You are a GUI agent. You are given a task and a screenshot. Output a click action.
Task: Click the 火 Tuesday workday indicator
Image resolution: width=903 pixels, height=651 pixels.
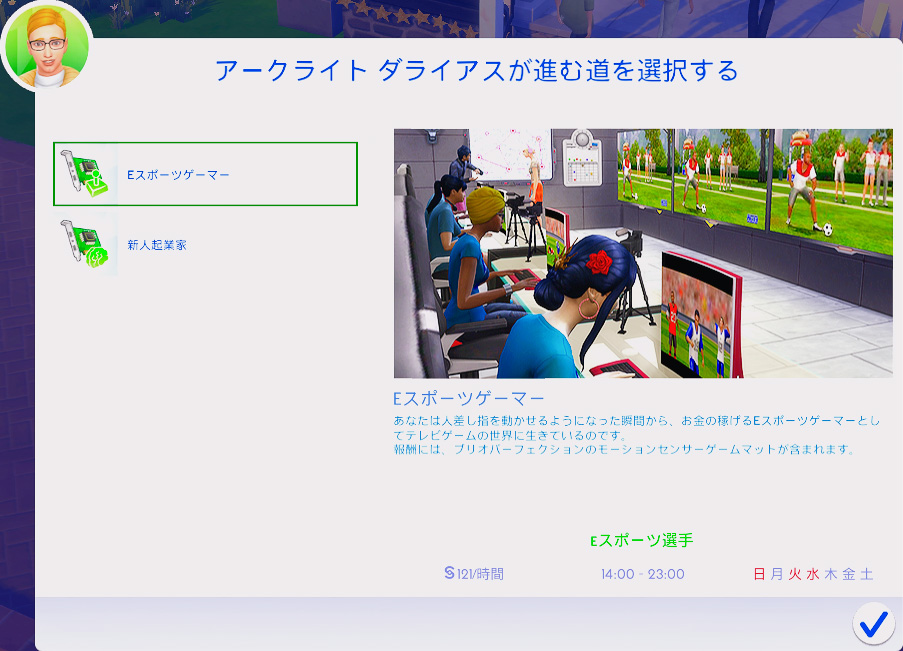795,574
